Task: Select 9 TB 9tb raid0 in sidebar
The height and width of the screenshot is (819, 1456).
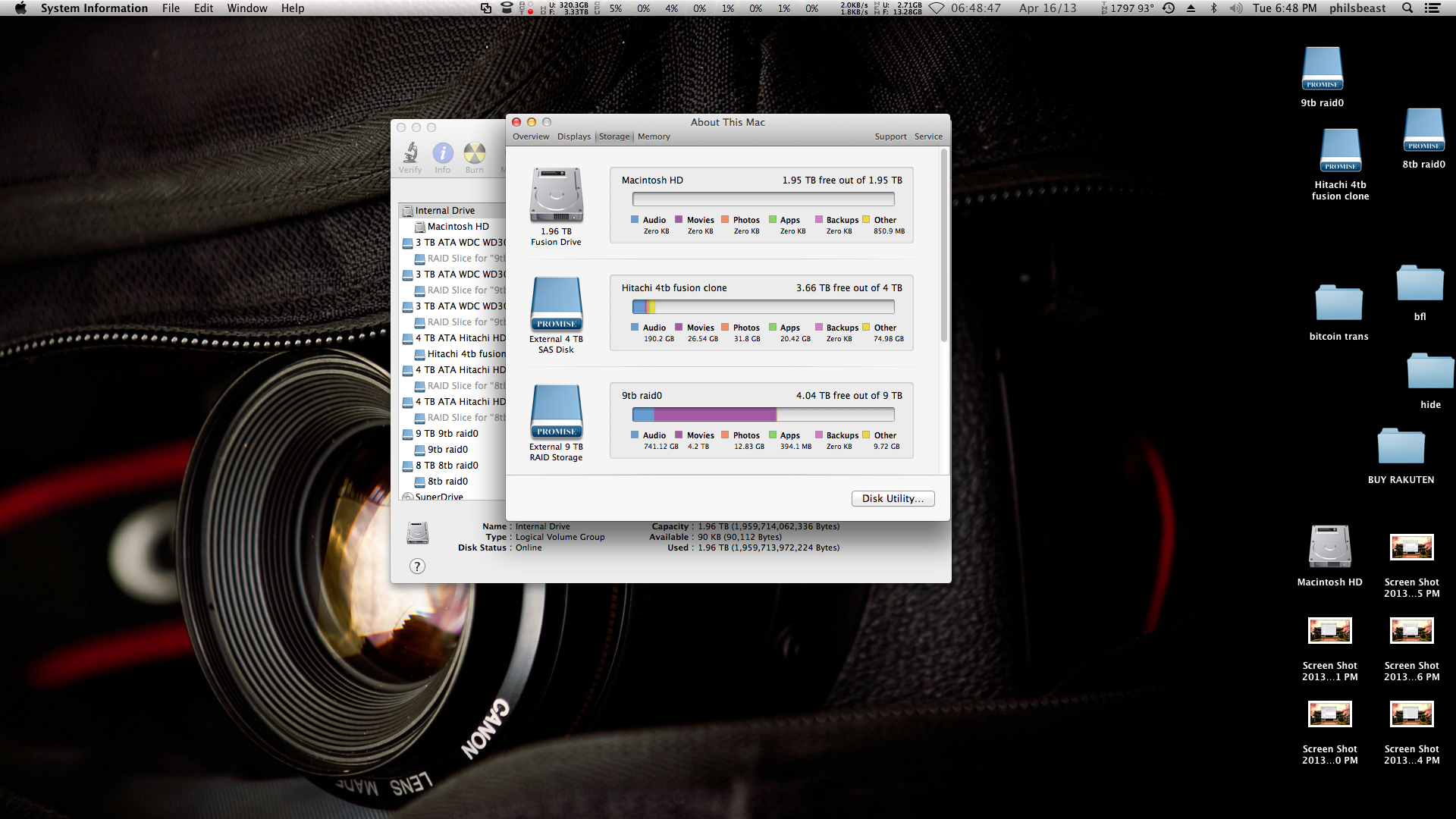Action: coord(447,434)
